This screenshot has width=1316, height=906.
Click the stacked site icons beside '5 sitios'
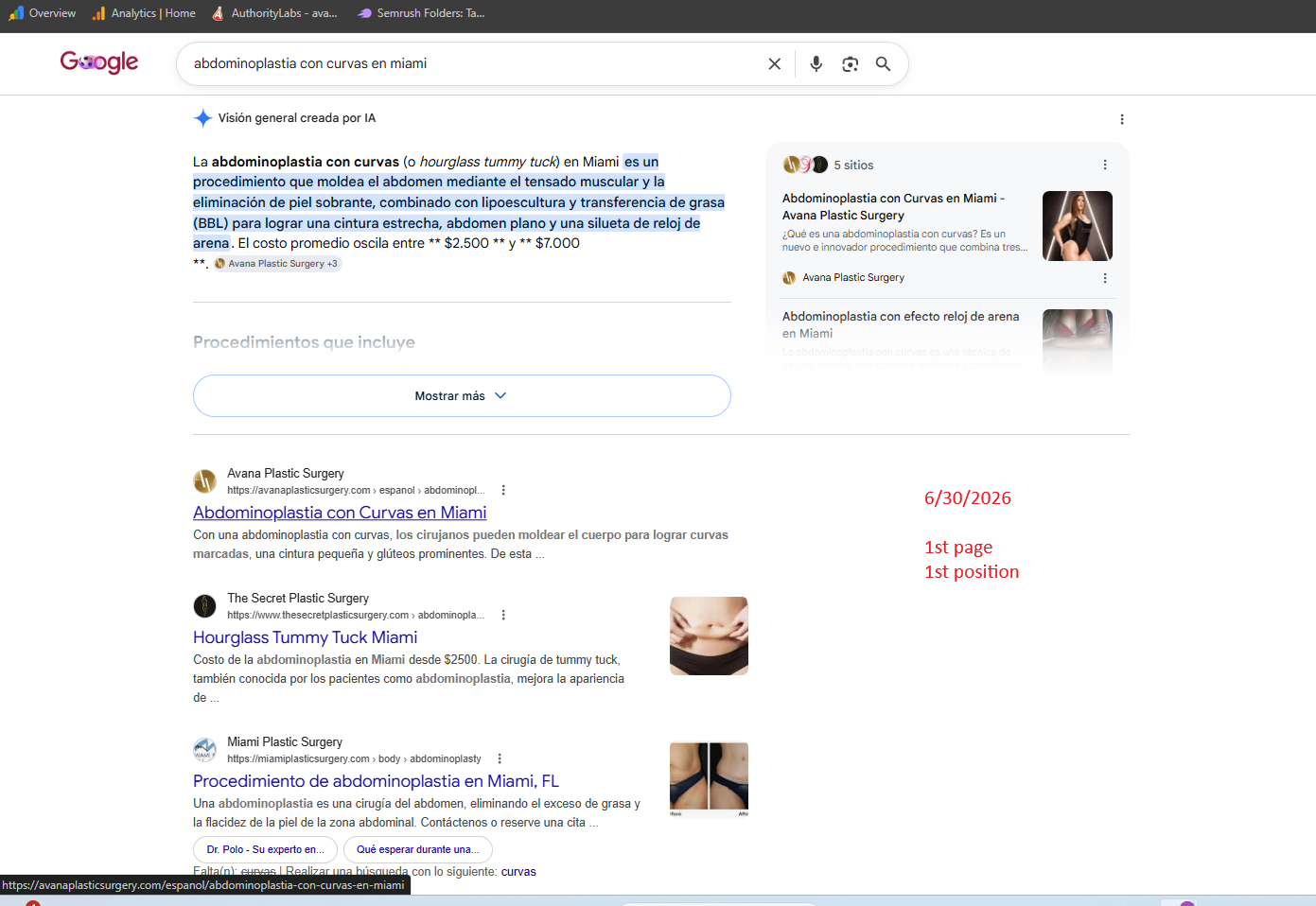(805, 165)
